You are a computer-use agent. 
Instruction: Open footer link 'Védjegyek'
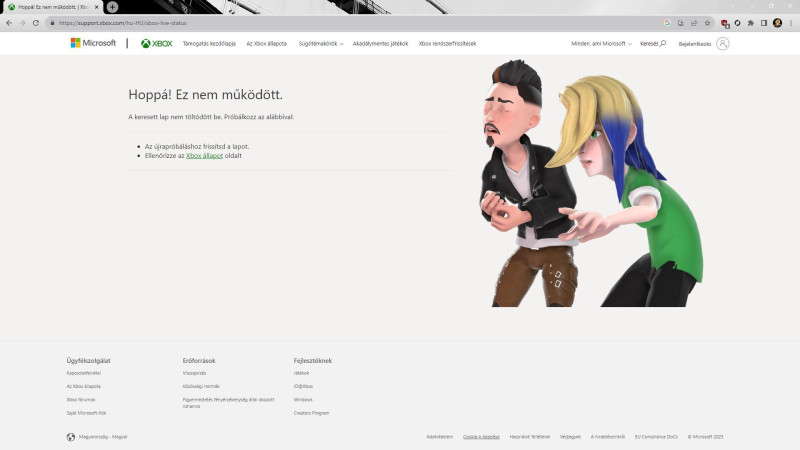570,437
